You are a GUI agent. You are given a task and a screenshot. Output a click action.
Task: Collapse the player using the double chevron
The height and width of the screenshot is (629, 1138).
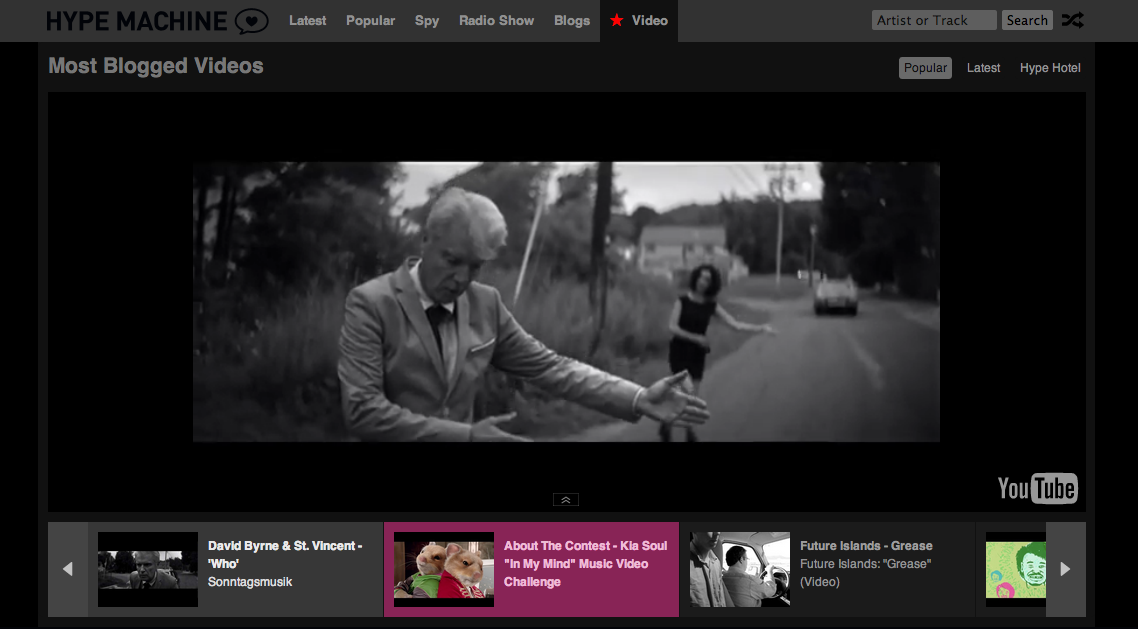pos(566,500)
